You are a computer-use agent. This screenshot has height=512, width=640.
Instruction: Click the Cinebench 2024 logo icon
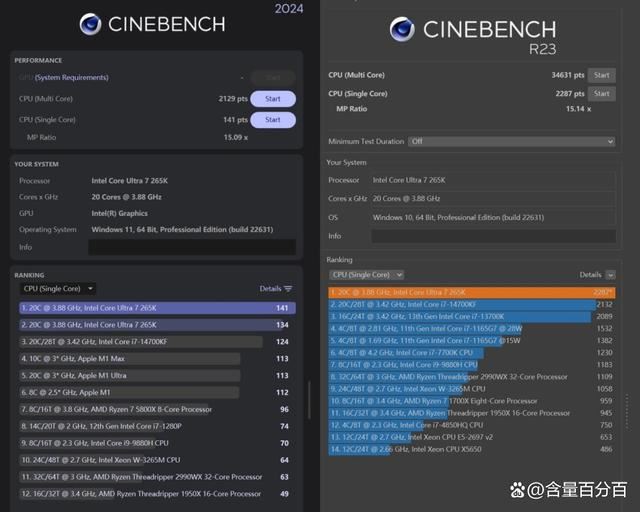pos(90,25)
